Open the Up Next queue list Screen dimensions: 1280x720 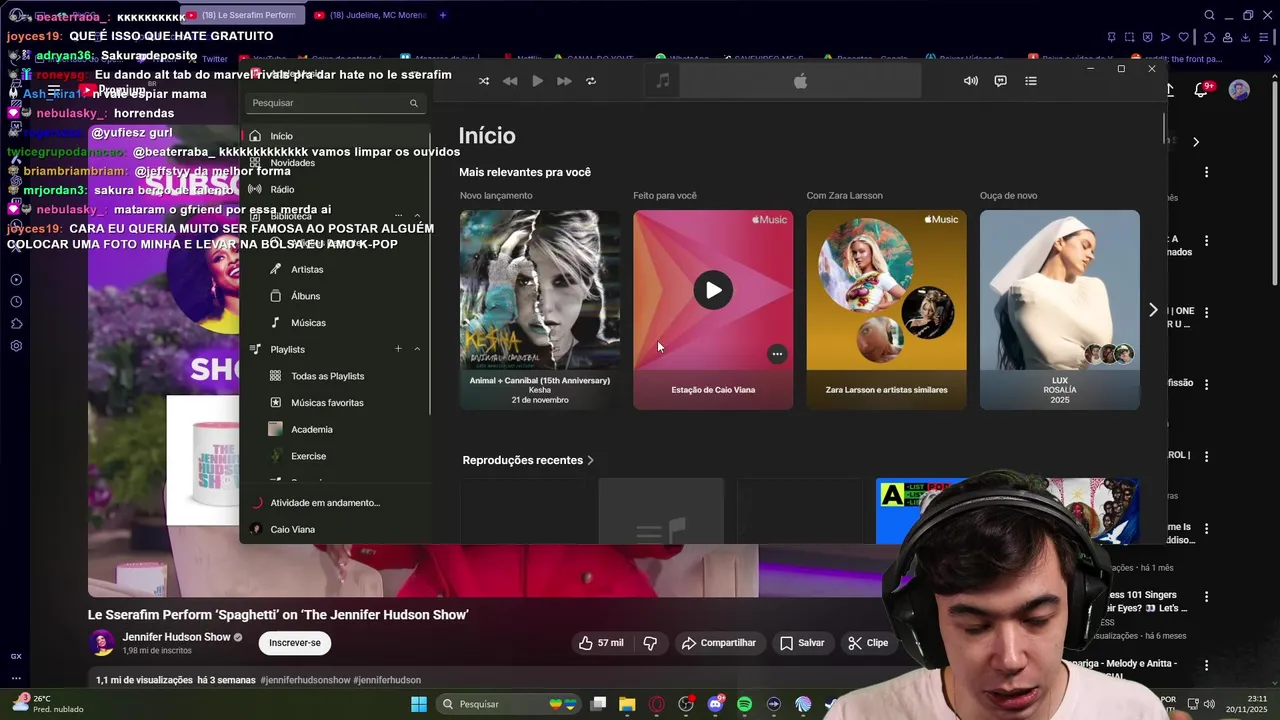[x=1031, y=81]
